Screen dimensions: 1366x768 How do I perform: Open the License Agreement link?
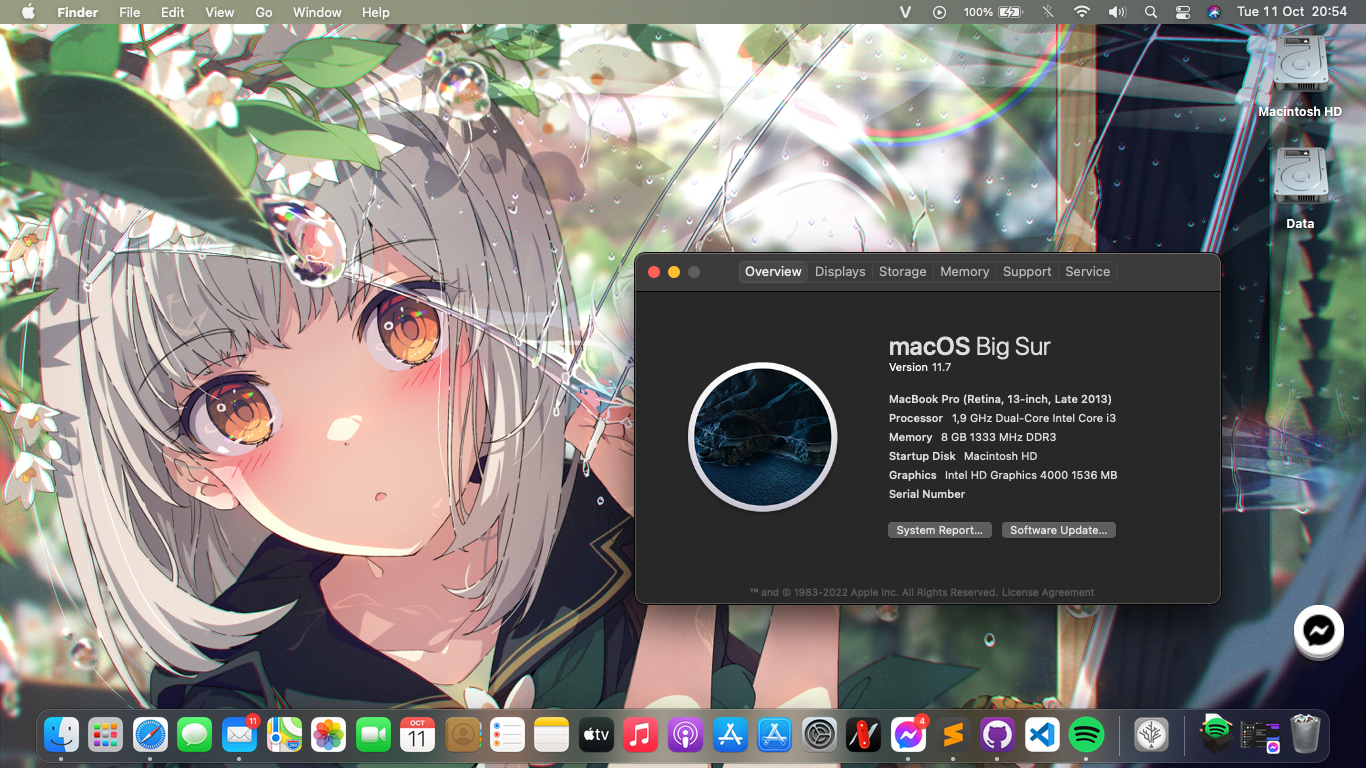click(x=1048, y=592)
